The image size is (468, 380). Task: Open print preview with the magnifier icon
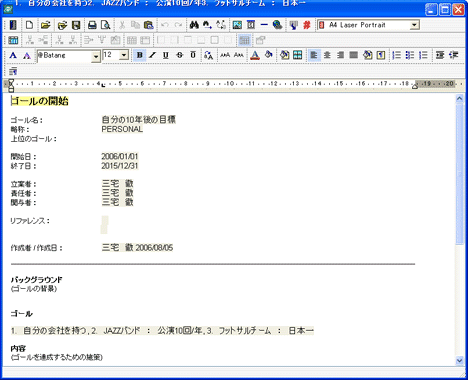(x=106, y=25)
